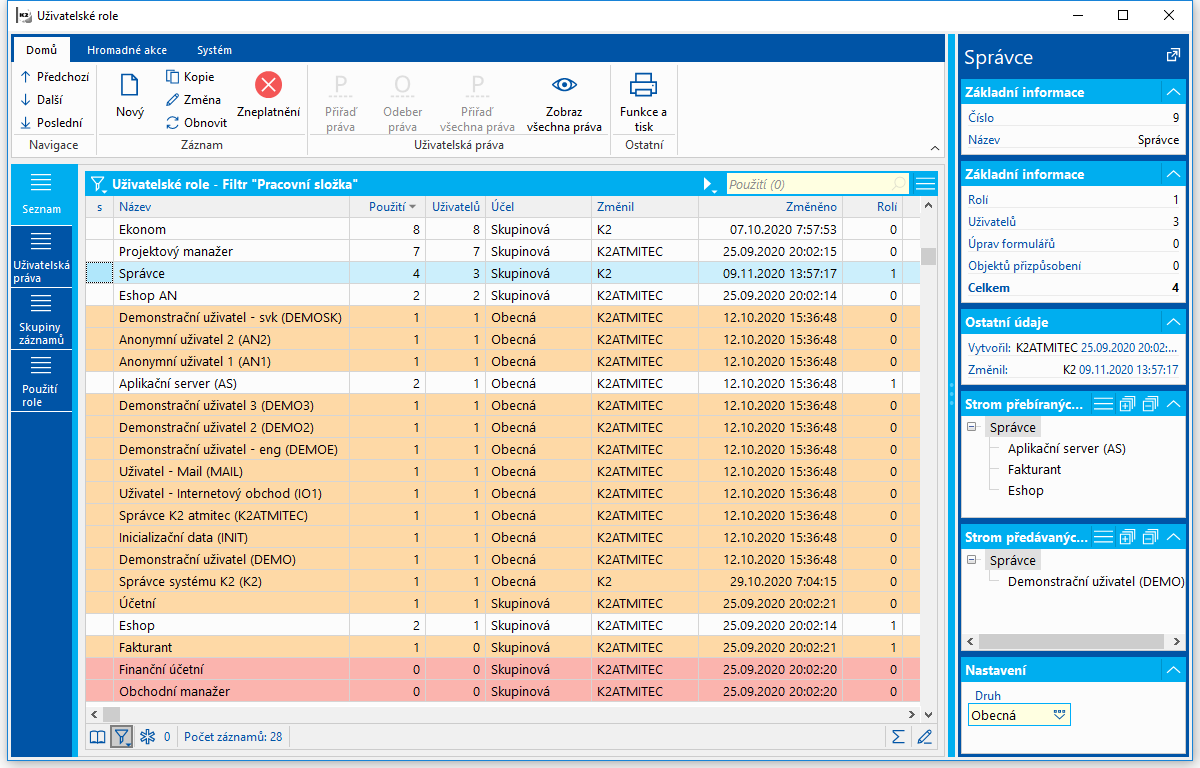Image resolution: width=1200 pixels, height=768 pixels.
Task: Sort by the Uživatelů column header
Action: pyautogui.click(x=456, y=207)
